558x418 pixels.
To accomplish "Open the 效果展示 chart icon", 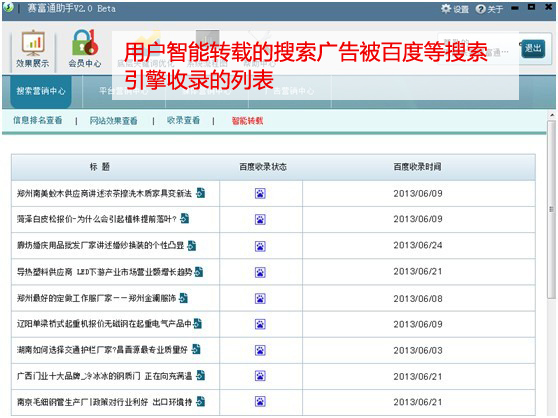I will pyautogui.click(x=33, y=43).
